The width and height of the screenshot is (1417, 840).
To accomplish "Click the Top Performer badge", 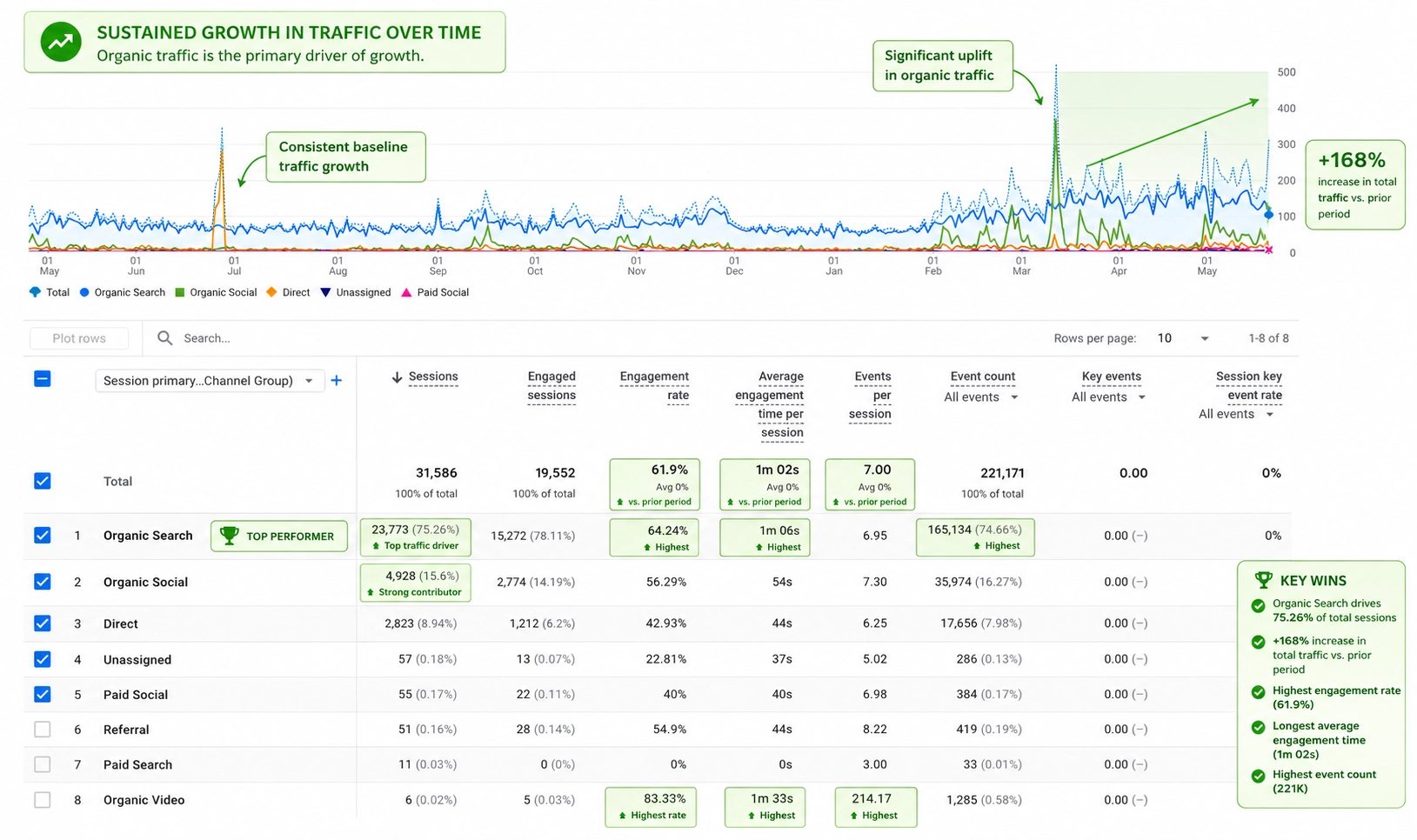I will coord(279,537).
